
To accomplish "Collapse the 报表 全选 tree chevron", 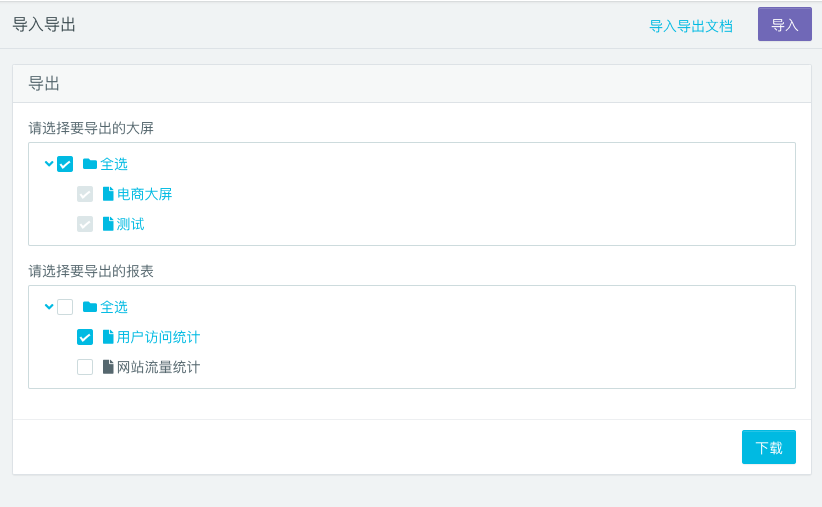I will tap(49, 306).
